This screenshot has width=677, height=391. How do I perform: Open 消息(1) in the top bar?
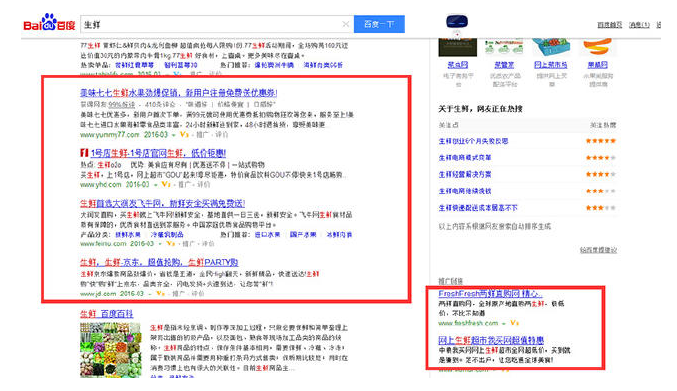639,25
